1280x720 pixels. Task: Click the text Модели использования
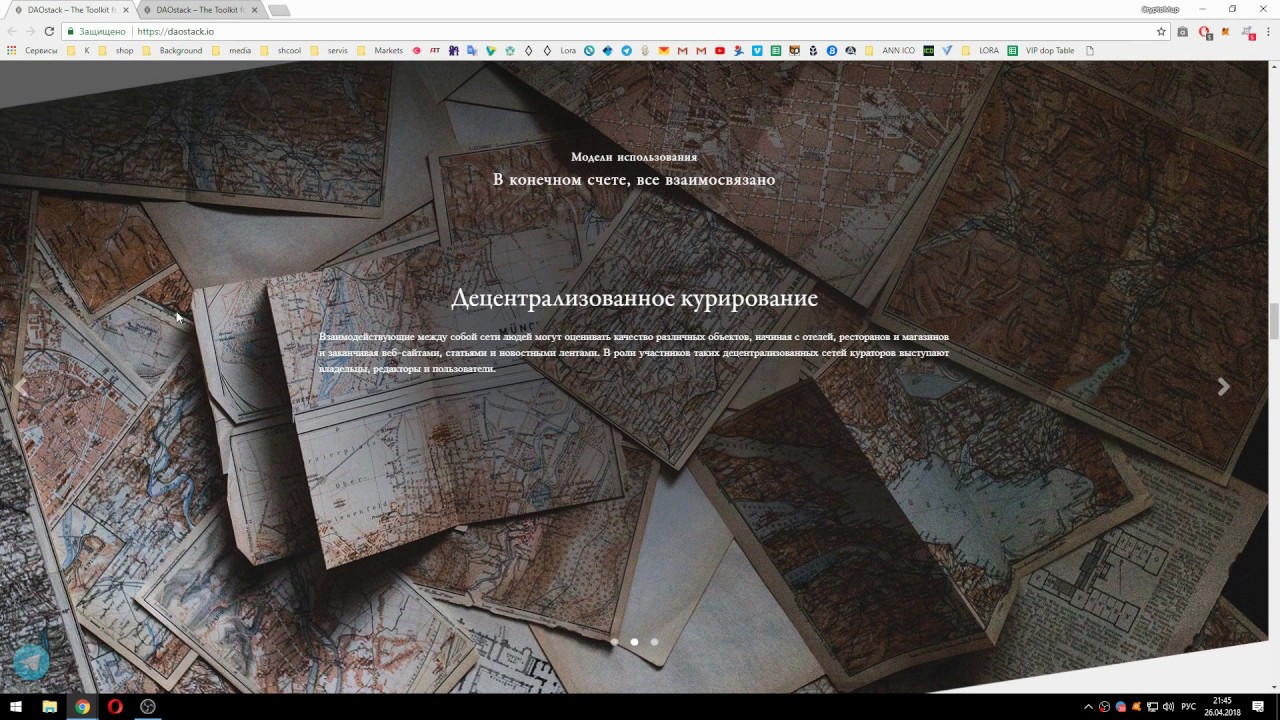634,157
